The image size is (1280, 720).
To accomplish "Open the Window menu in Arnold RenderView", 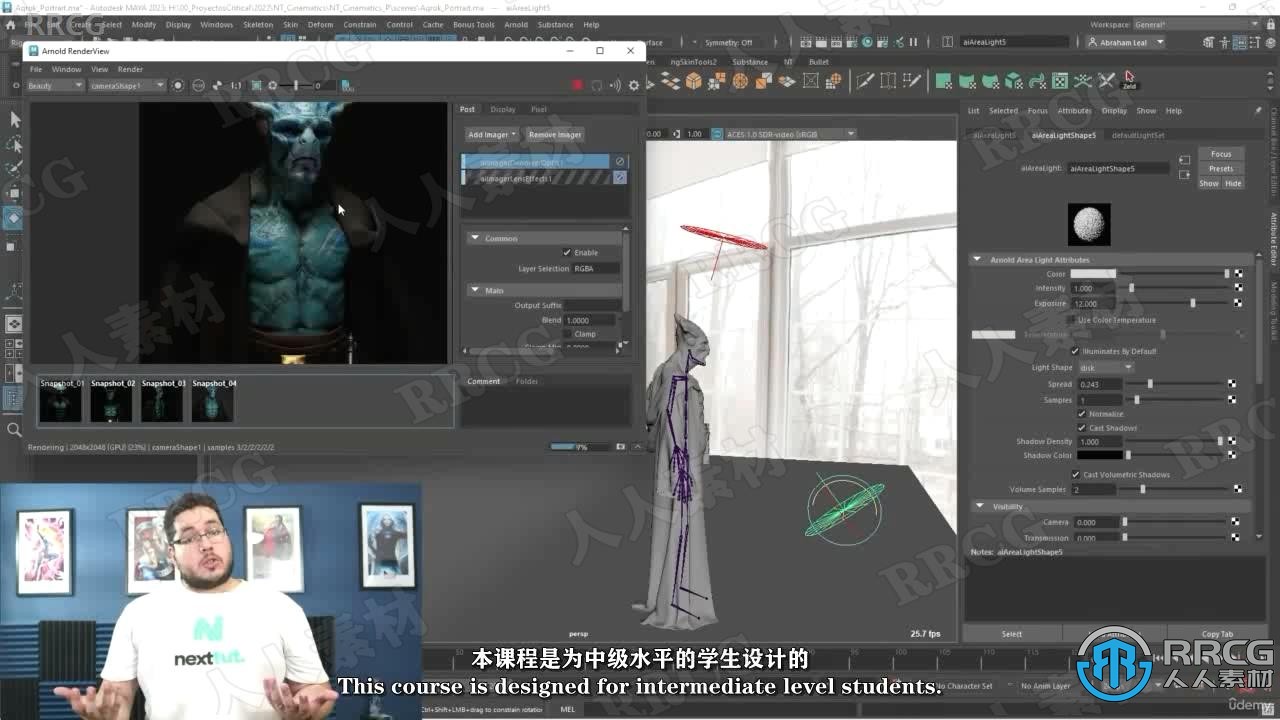I will 67,70.
